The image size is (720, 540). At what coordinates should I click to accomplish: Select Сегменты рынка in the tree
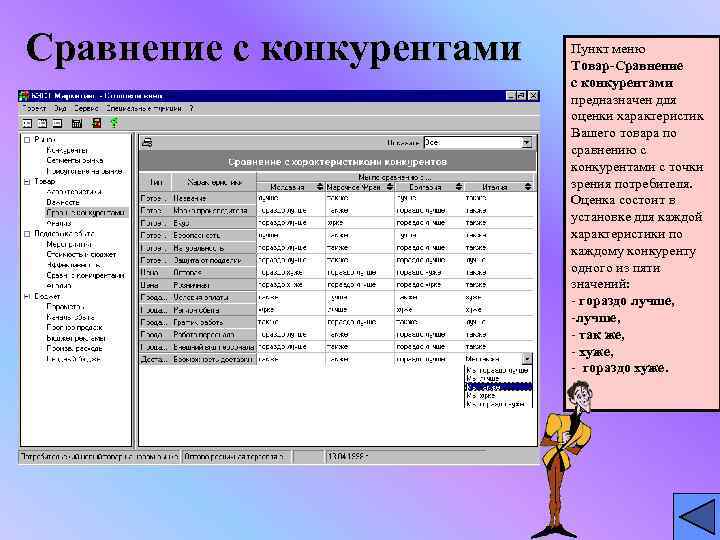74,160
